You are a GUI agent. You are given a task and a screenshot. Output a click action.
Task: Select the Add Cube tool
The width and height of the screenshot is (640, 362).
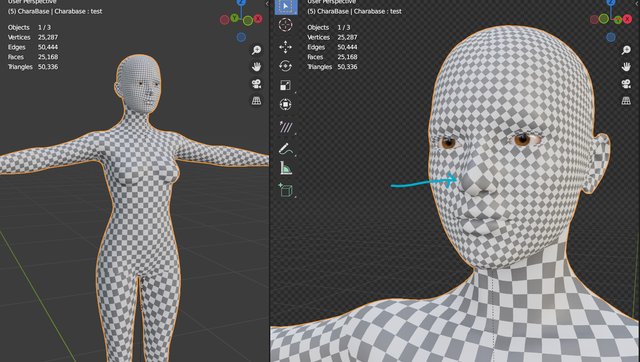(285, 190)
